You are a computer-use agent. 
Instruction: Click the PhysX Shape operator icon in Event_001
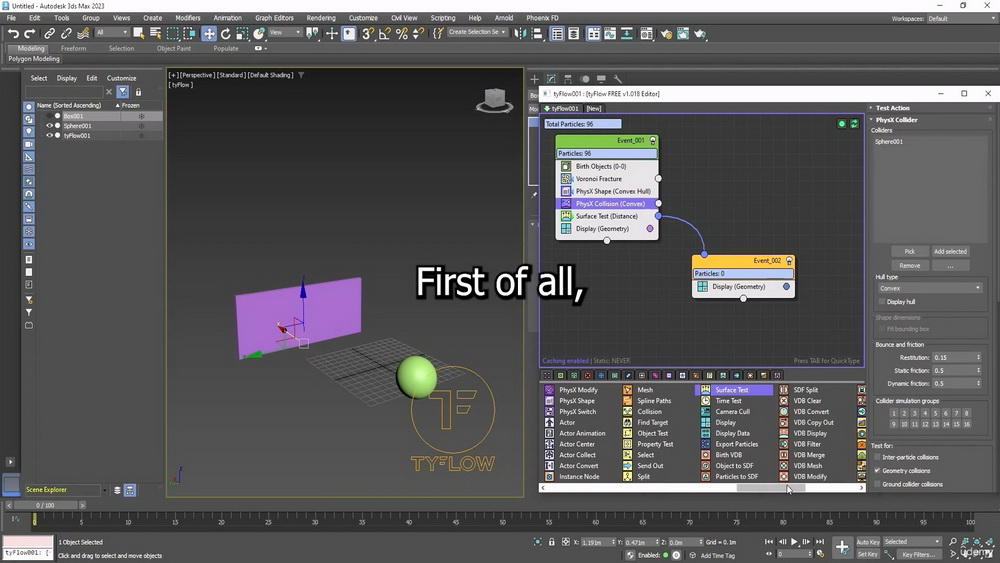(566, 191)
